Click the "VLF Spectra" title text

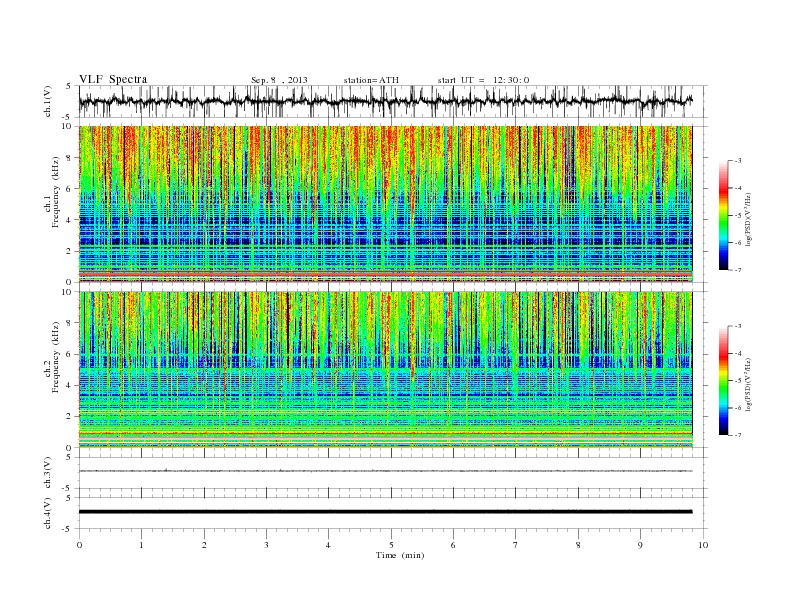click(x=113, y=79)
